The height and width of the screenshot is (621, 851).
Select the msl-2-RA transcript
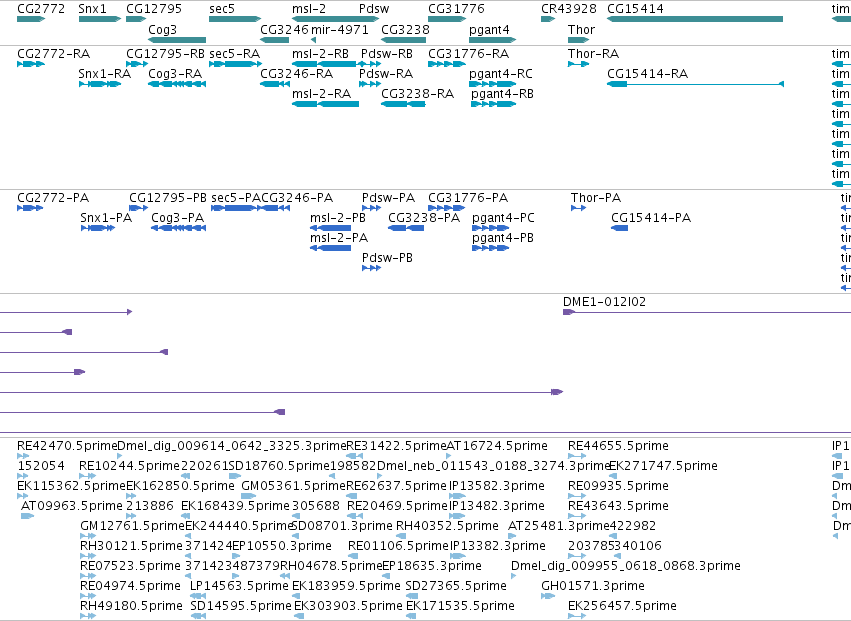325,104
